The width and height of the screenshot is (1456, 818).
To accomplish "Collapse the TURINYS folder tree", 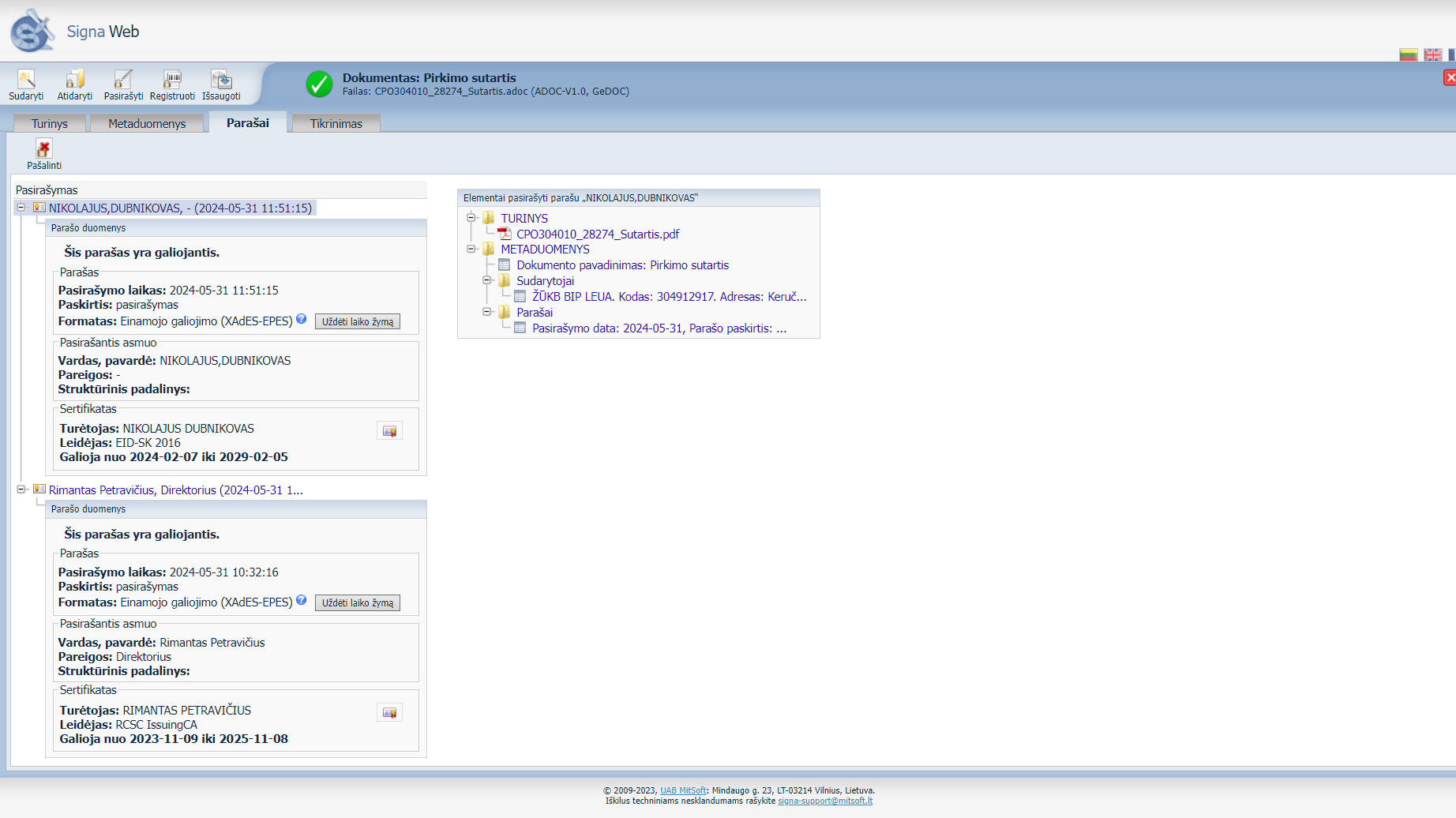I will click(471, 218).
